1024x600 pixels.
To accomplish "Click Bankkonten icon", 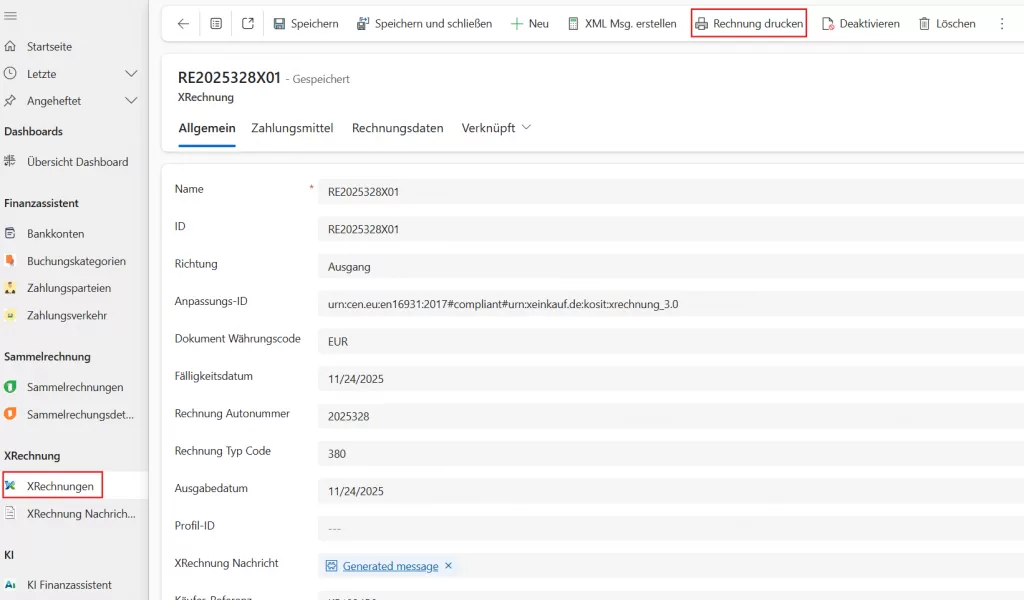I will (10, 233).
